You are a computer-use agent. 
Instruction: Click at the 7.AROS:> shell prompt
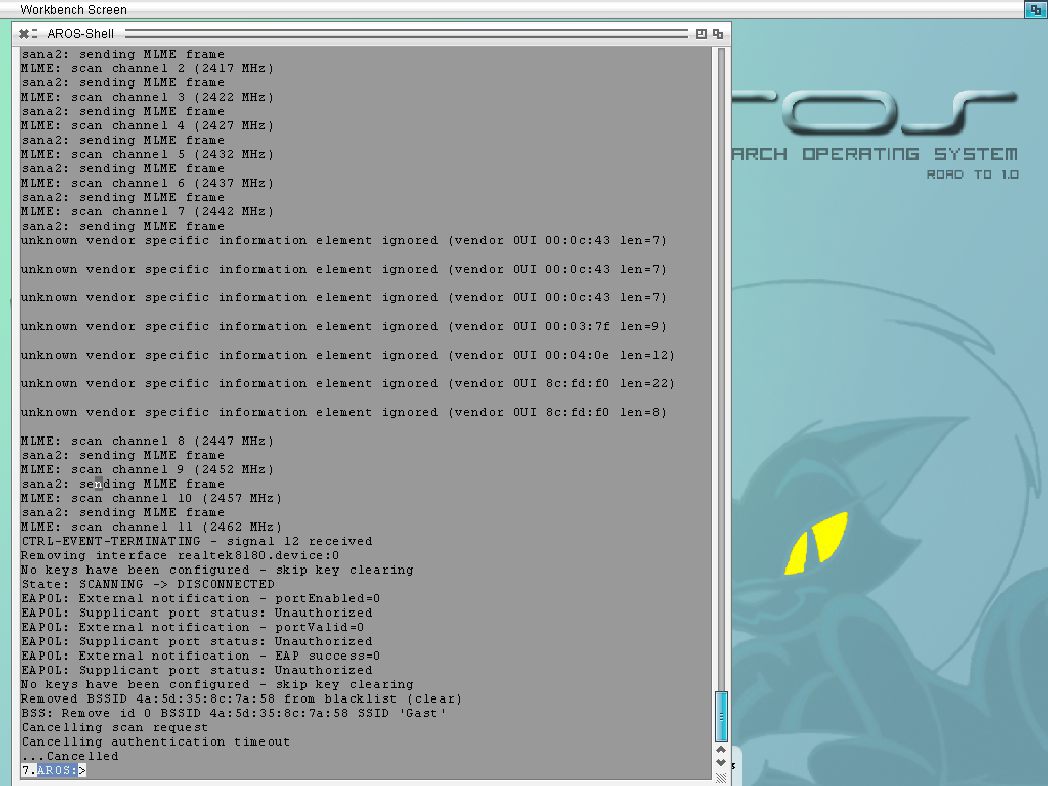[x=53, y=770]
